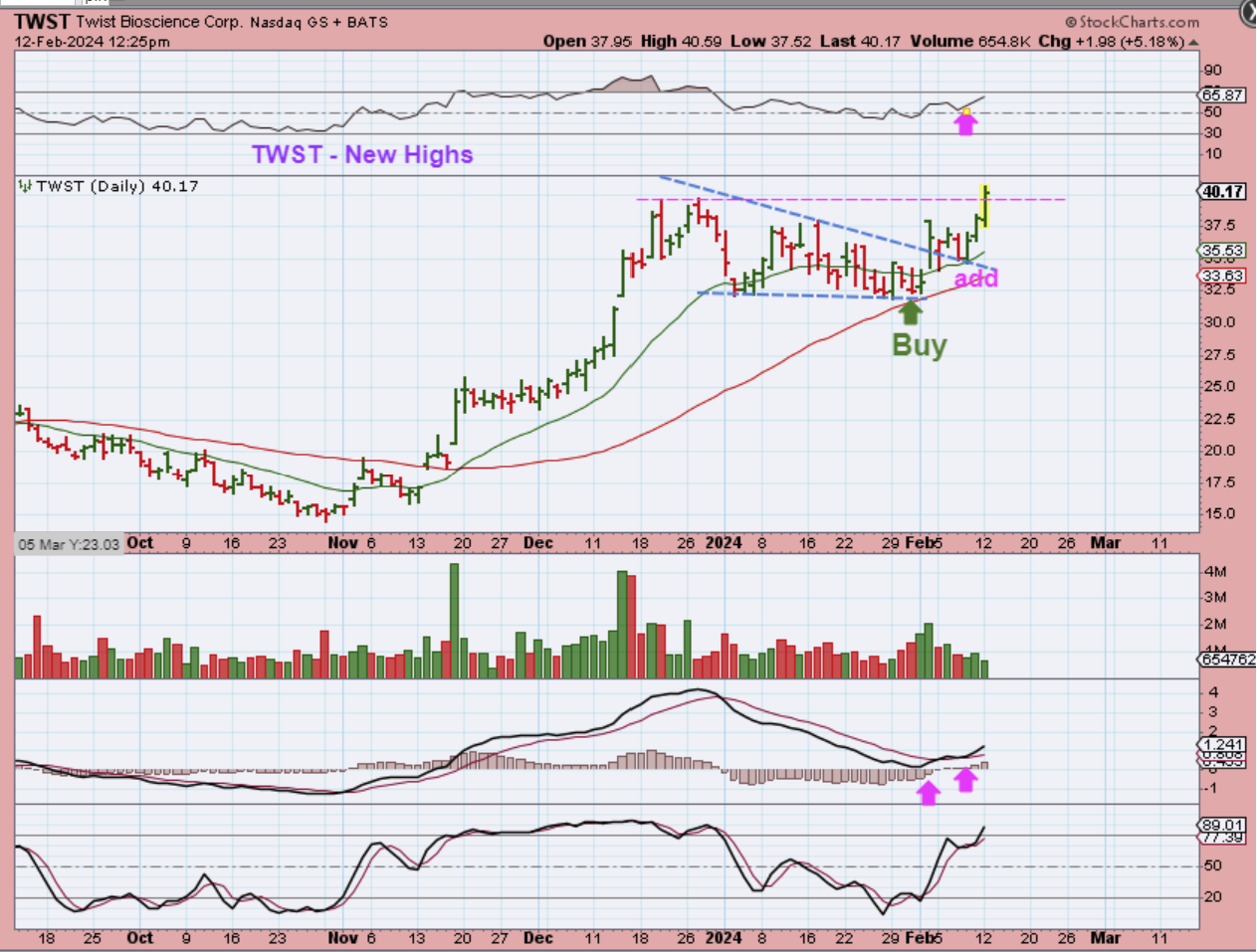Click the TWST (Daily) 40.17 legend text
This screenshot has width=1257, height=952.
(117, 186)
